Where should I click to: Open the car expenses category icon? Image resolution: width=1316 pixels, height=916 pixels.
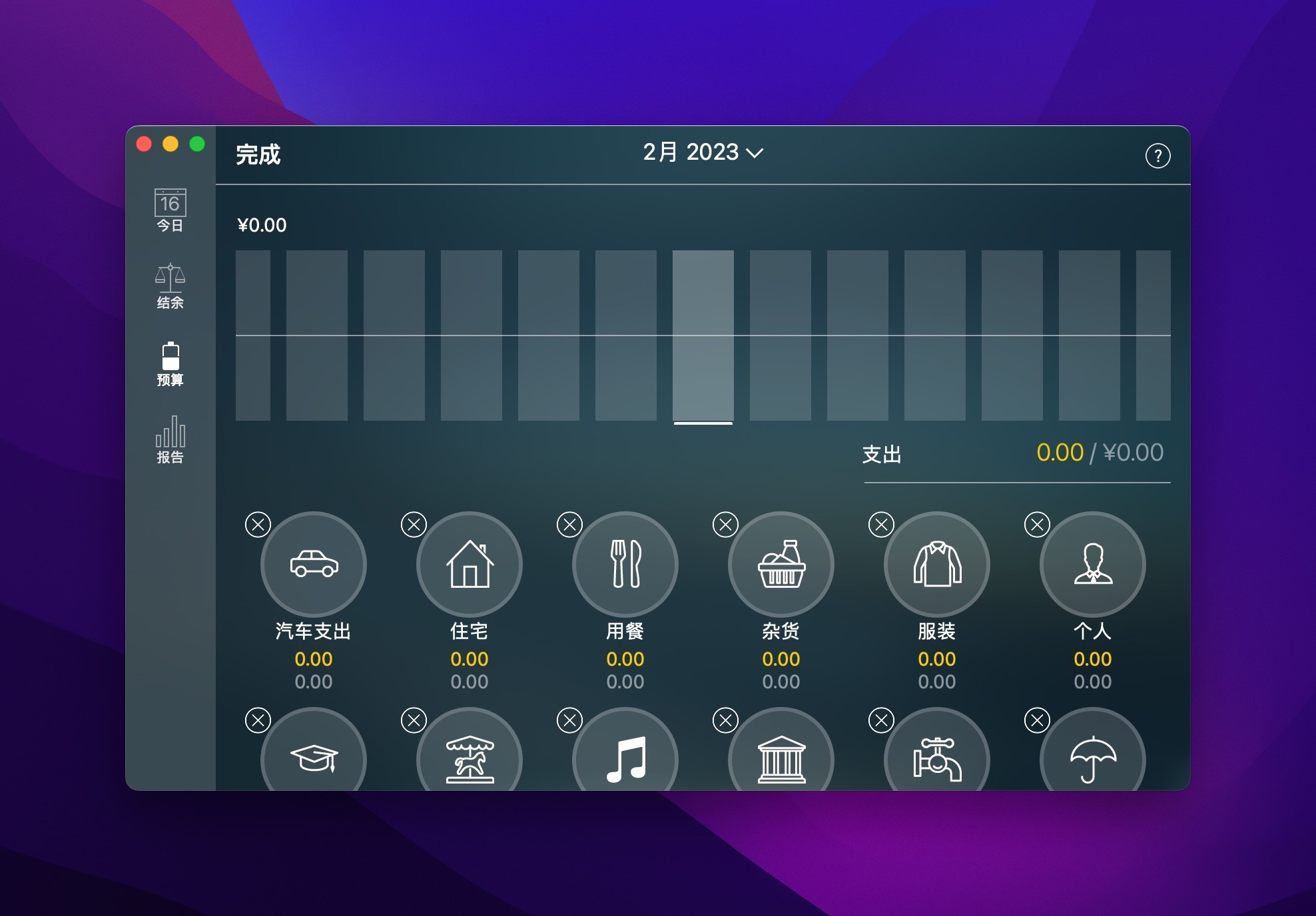[x=314, y=564]
